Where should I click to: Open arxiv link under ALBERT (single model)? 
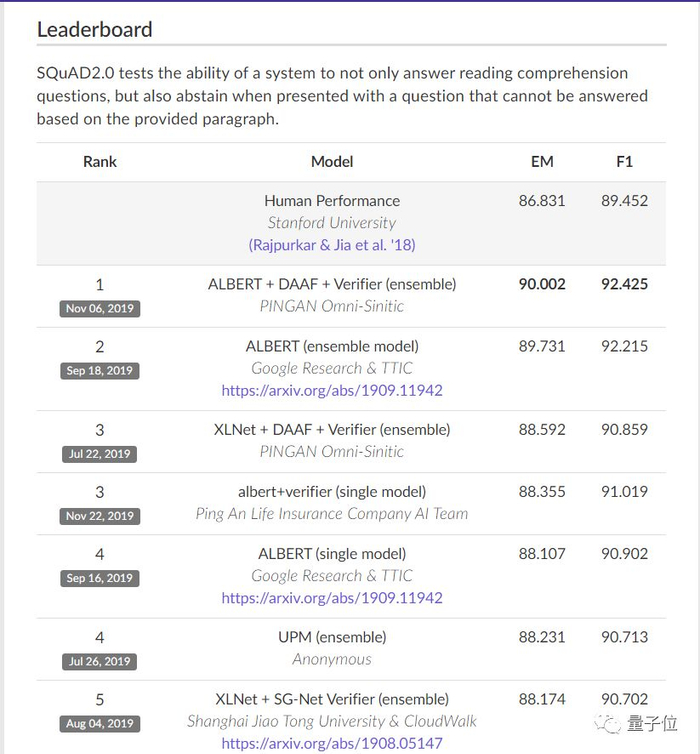332,597
